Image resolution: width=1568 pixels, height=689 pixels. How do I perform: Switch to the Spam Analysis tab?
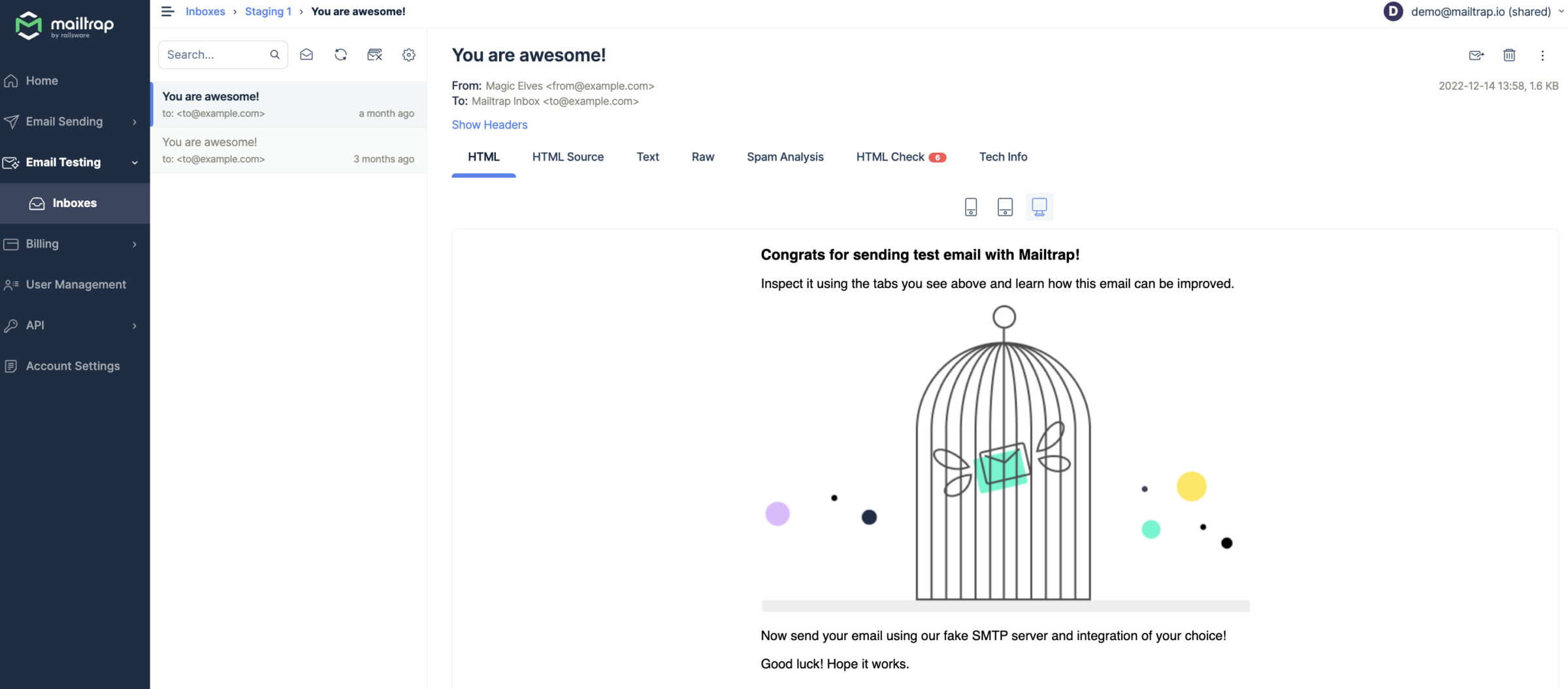(x=785, y=157)
